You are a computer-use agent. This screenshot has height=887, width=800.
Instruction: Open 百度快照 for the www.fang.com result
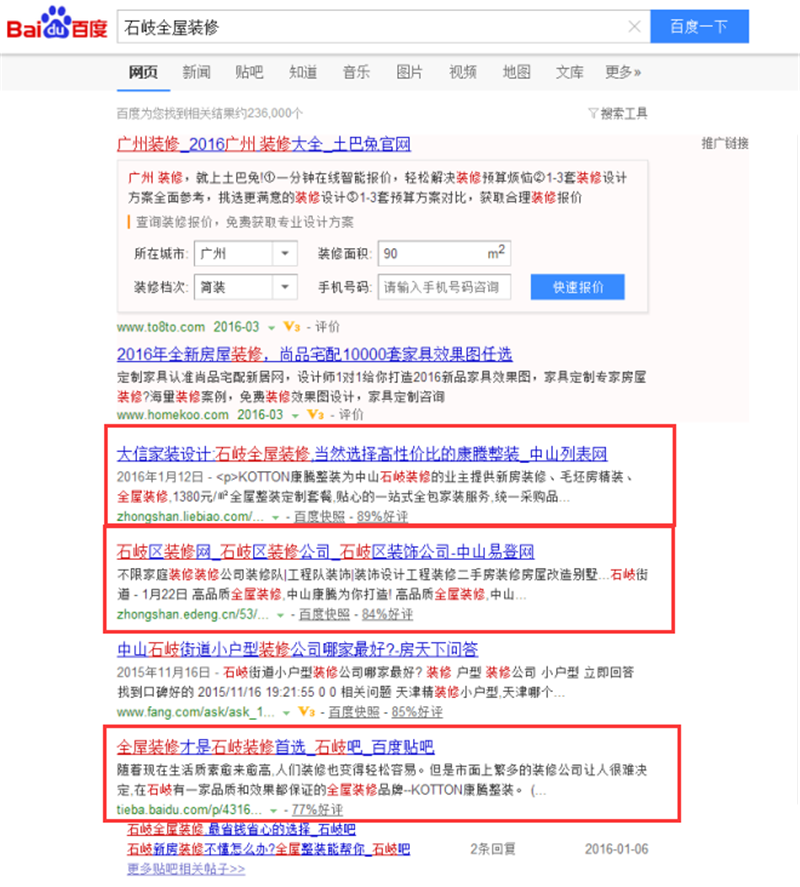(354, 712)
